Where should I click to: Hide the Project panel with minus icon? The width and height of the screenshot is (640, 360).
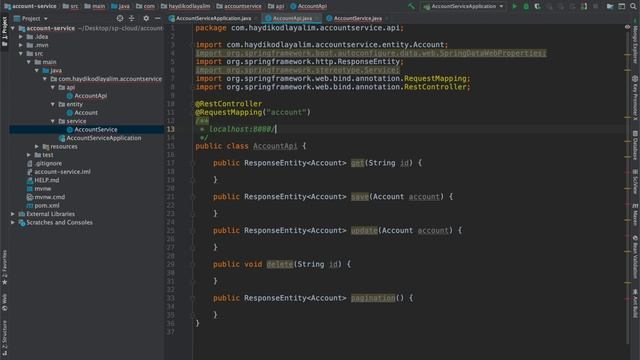[158, 18]
